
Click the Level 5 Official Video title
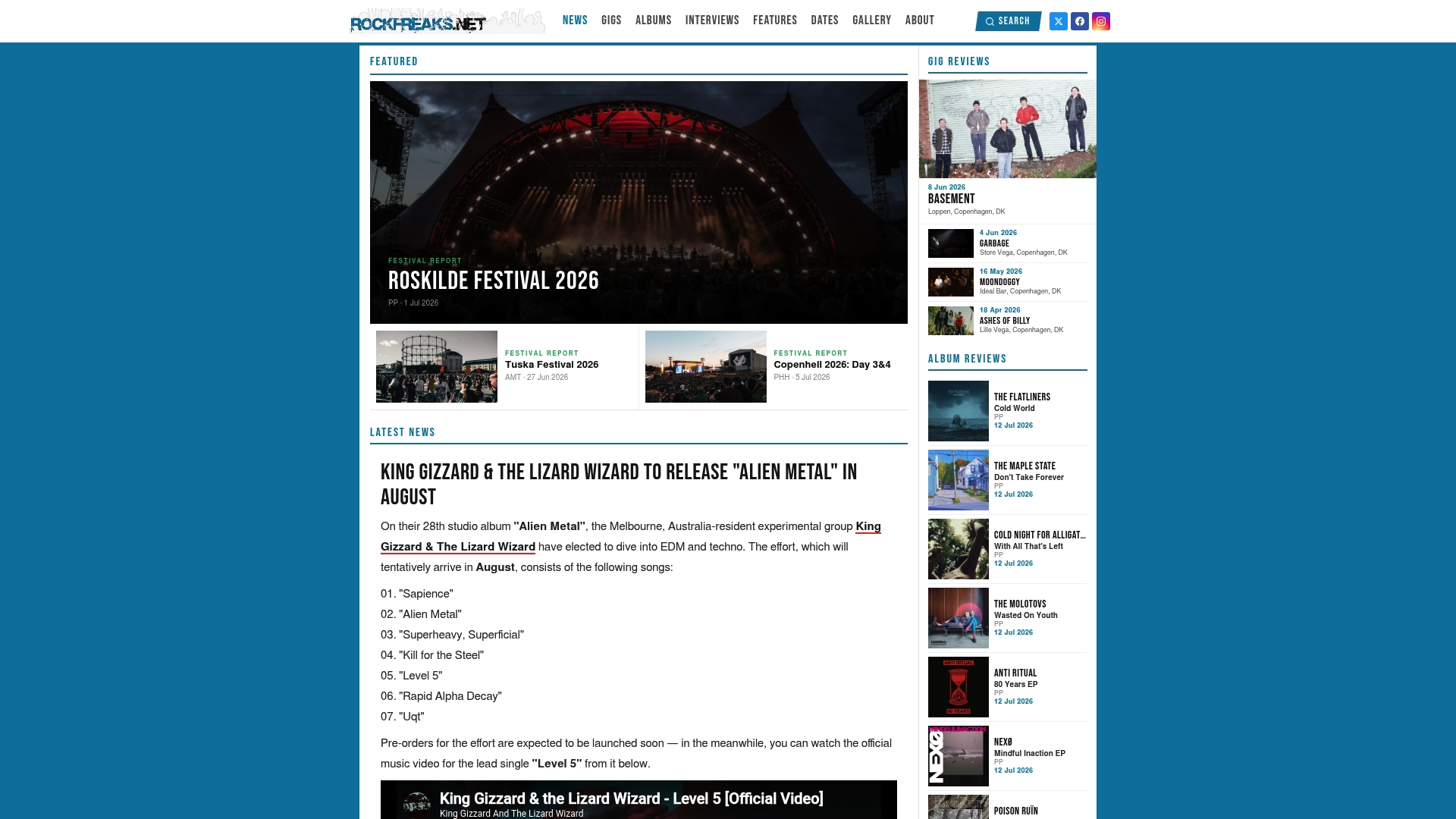pos(631,799)
